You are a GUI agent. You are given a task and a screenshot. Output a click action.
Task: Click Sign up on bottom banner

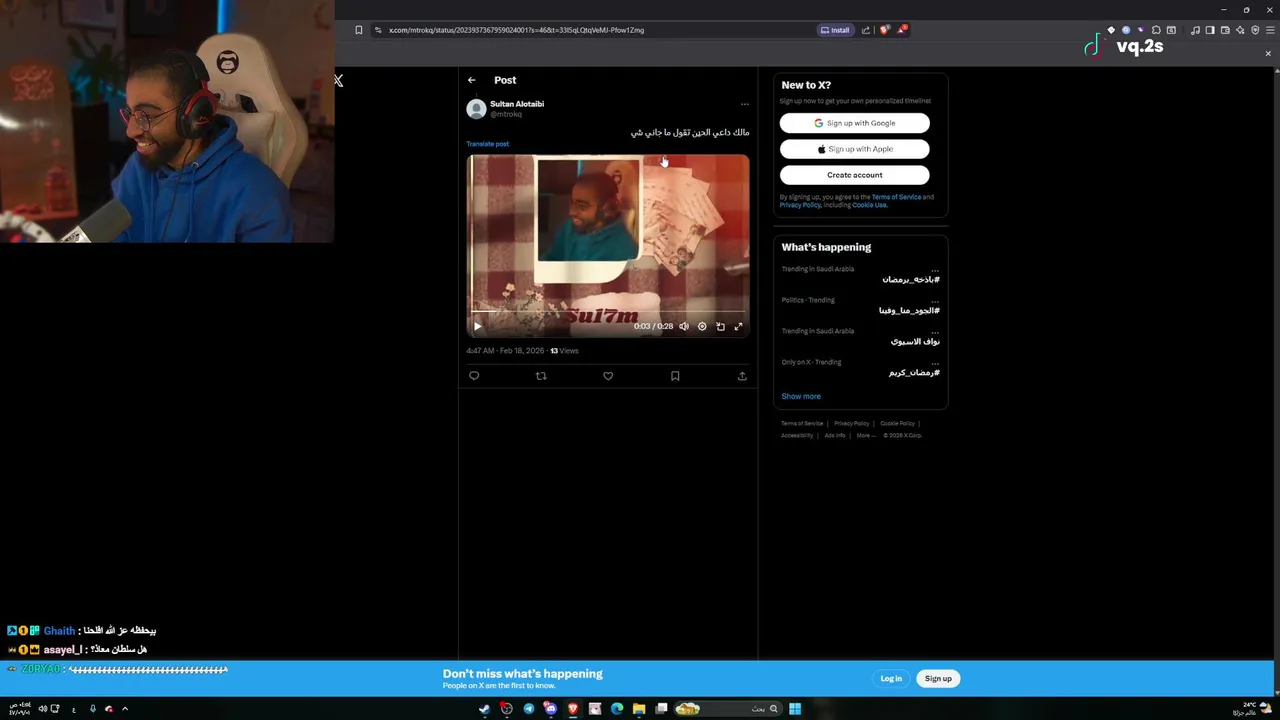point(938,678)
